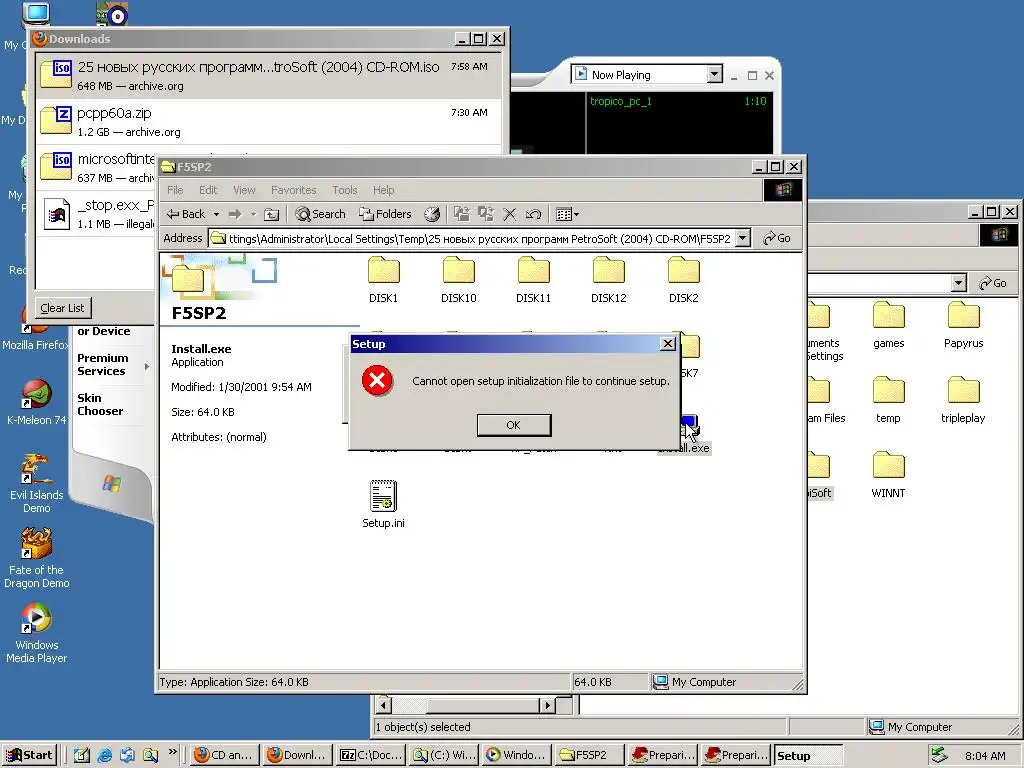Select the temp folder in back Explorer window
1024x768 pixels.
(888, 400)
